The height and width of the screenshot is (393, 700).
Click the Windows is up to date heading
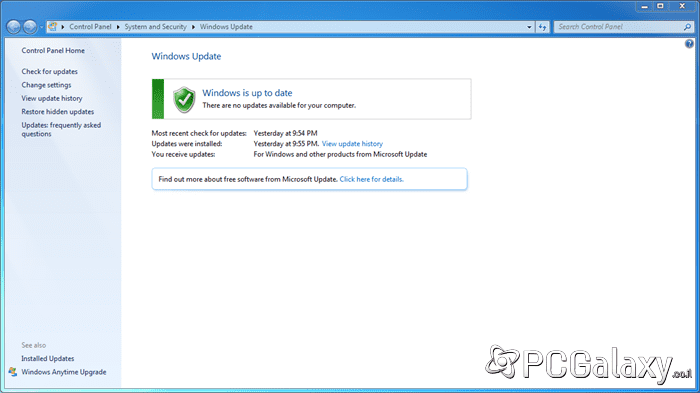coord(247,93)
